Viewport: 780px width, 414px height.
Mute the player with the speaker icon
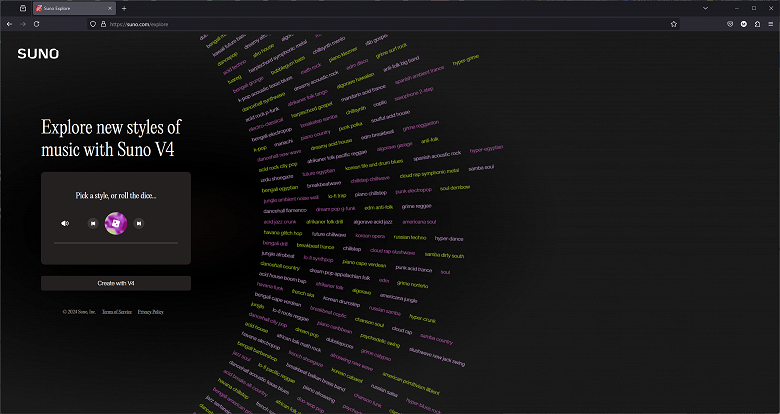tap(65, 223)
